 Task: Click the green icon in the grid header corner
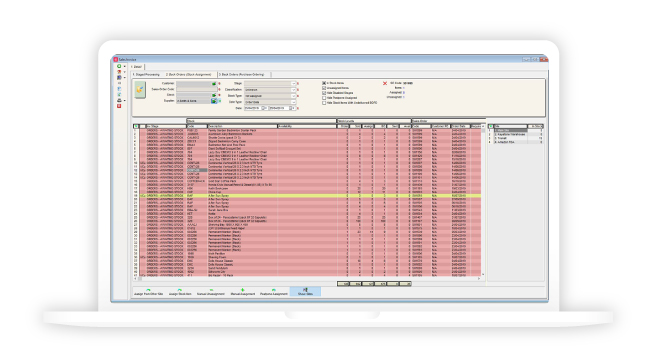tap(136, 126)
